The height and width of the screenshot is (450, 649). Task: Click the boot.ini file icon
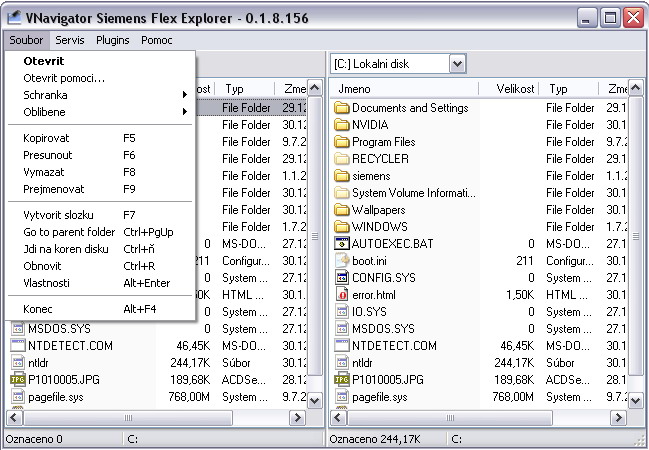point(341,261)
